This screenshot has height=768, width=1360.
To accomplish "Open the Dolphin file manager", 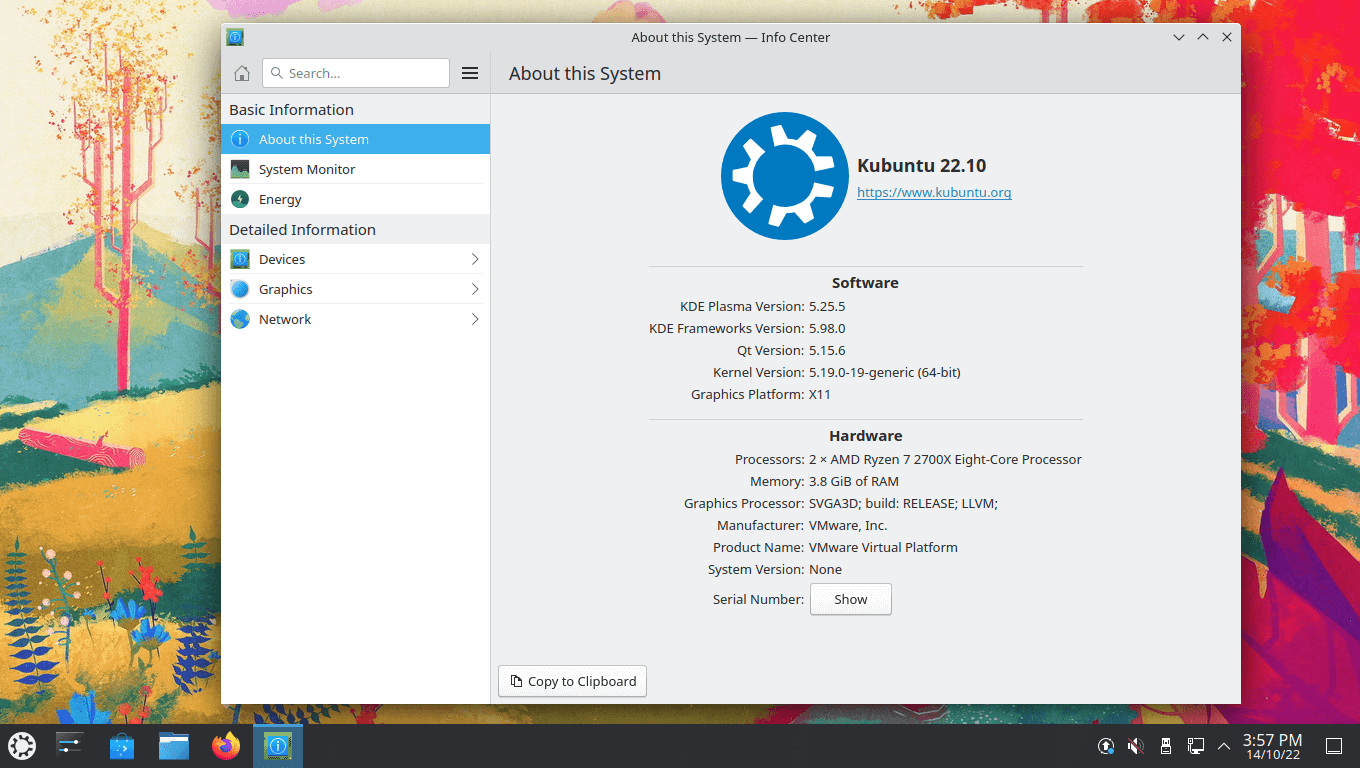I will 173,745.
